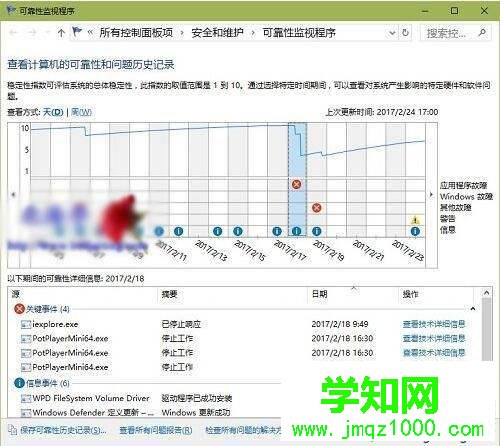Refresh the Reliability Monitor page
500x446 pixels.
(x=405, y=33)
